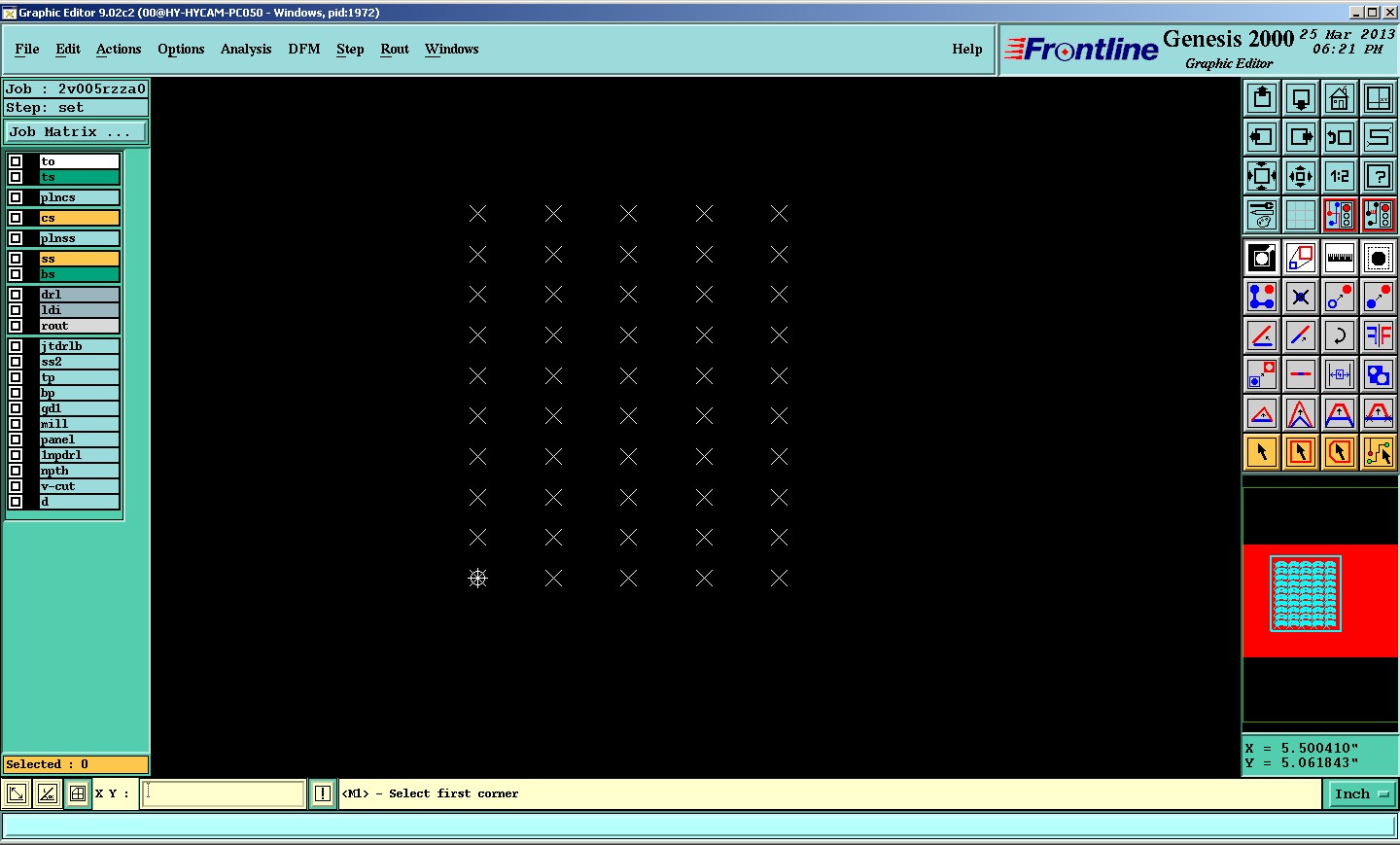Select the panel layer name
This screenshot has height=845, width=1400.
click(x=79, y=440)
